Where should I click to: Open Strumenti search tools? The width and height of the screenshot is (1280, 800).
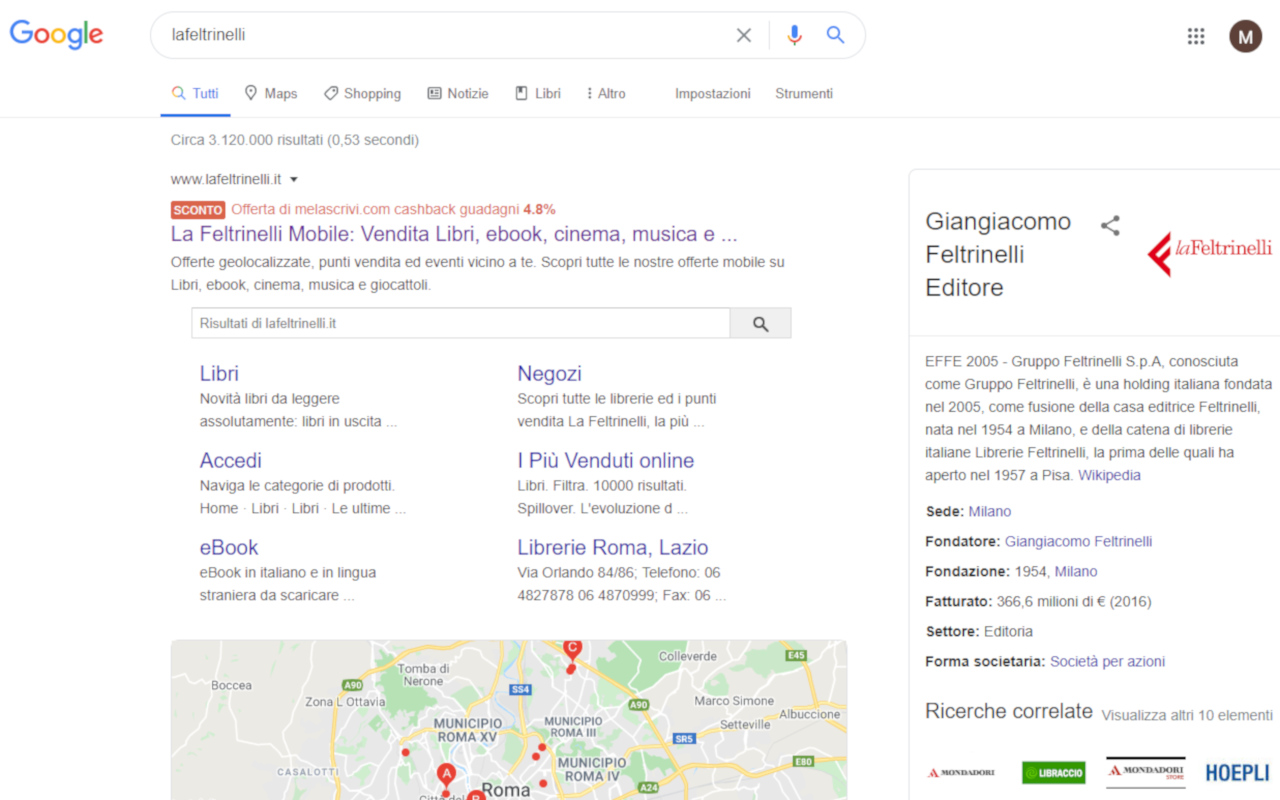point(804,93)
